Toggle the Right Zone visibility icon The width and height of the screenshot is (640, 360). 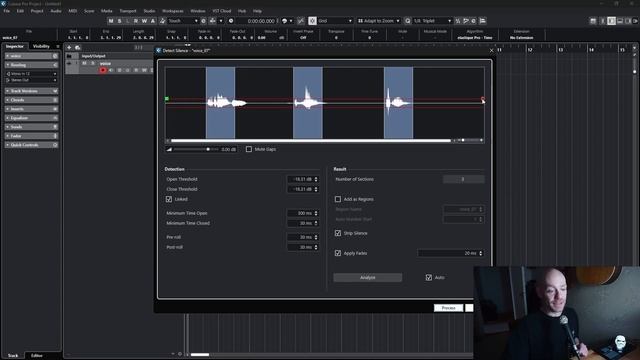point(628,21)
